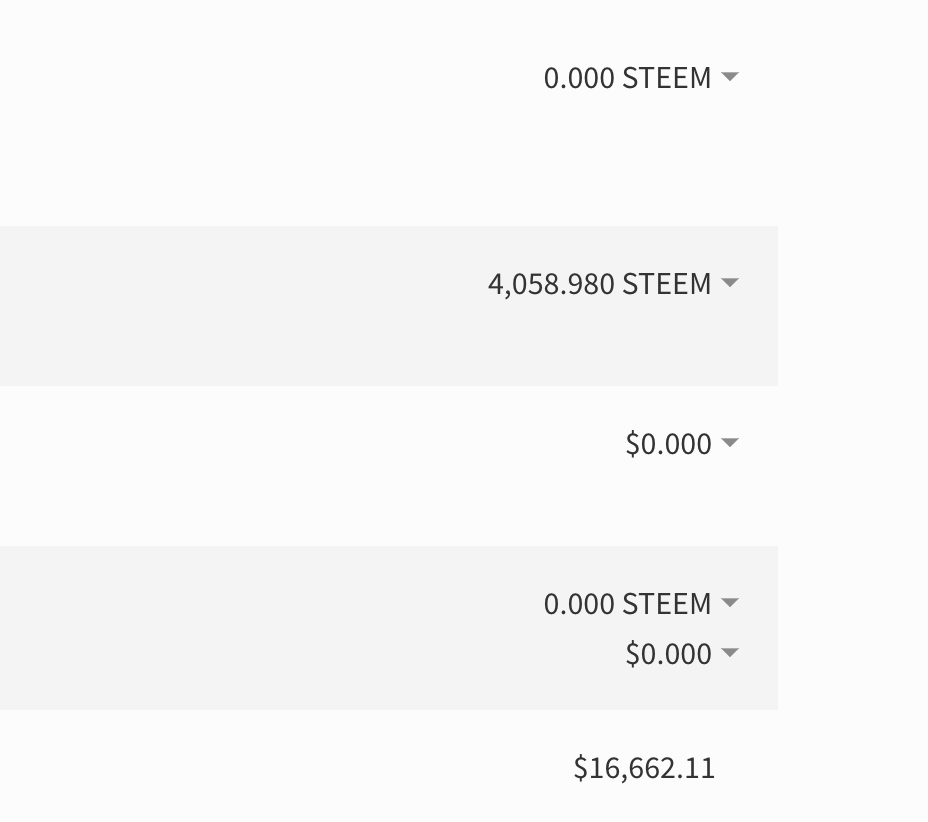
Task: Click the triangle beside the lower 0.000 STEEM
Action: [x=730, y=602]
